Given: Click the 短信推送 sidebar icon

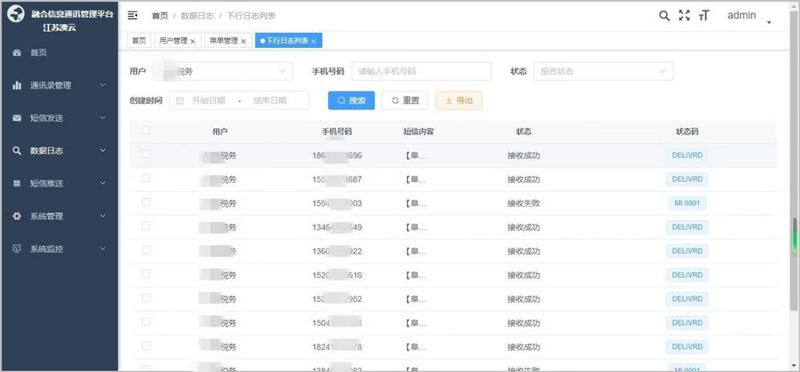Looking at the screenshot, I should click(x=17, y=183).
